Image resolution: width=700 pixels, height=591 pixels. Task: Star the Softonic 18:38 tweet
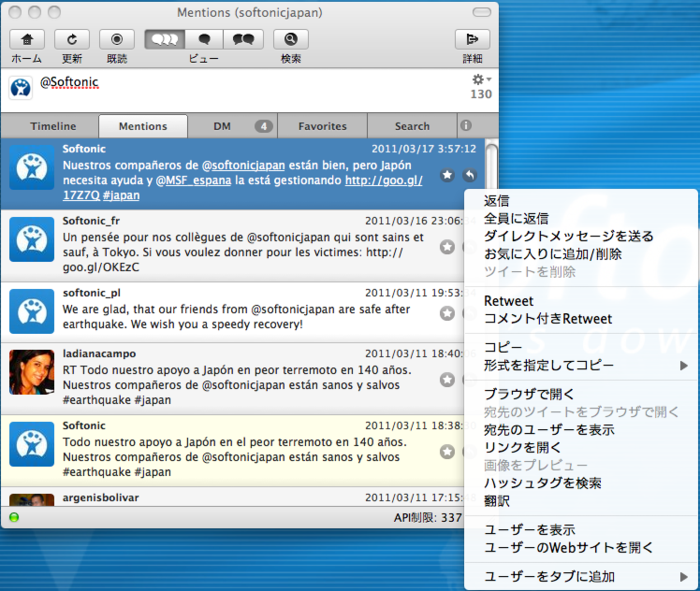447,452
